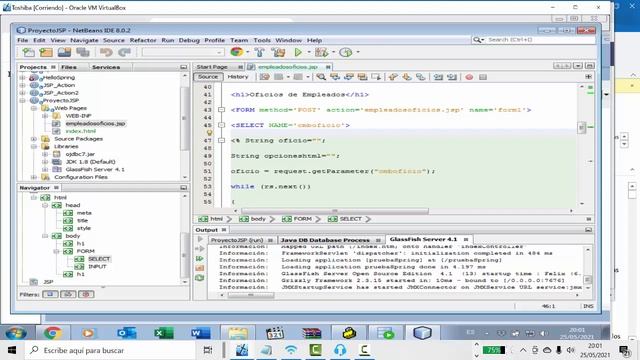The height and width of the screenshot is (360, 640).
Task: Click the editor horizontal scrollbar thumb
Action: [335, 211]
